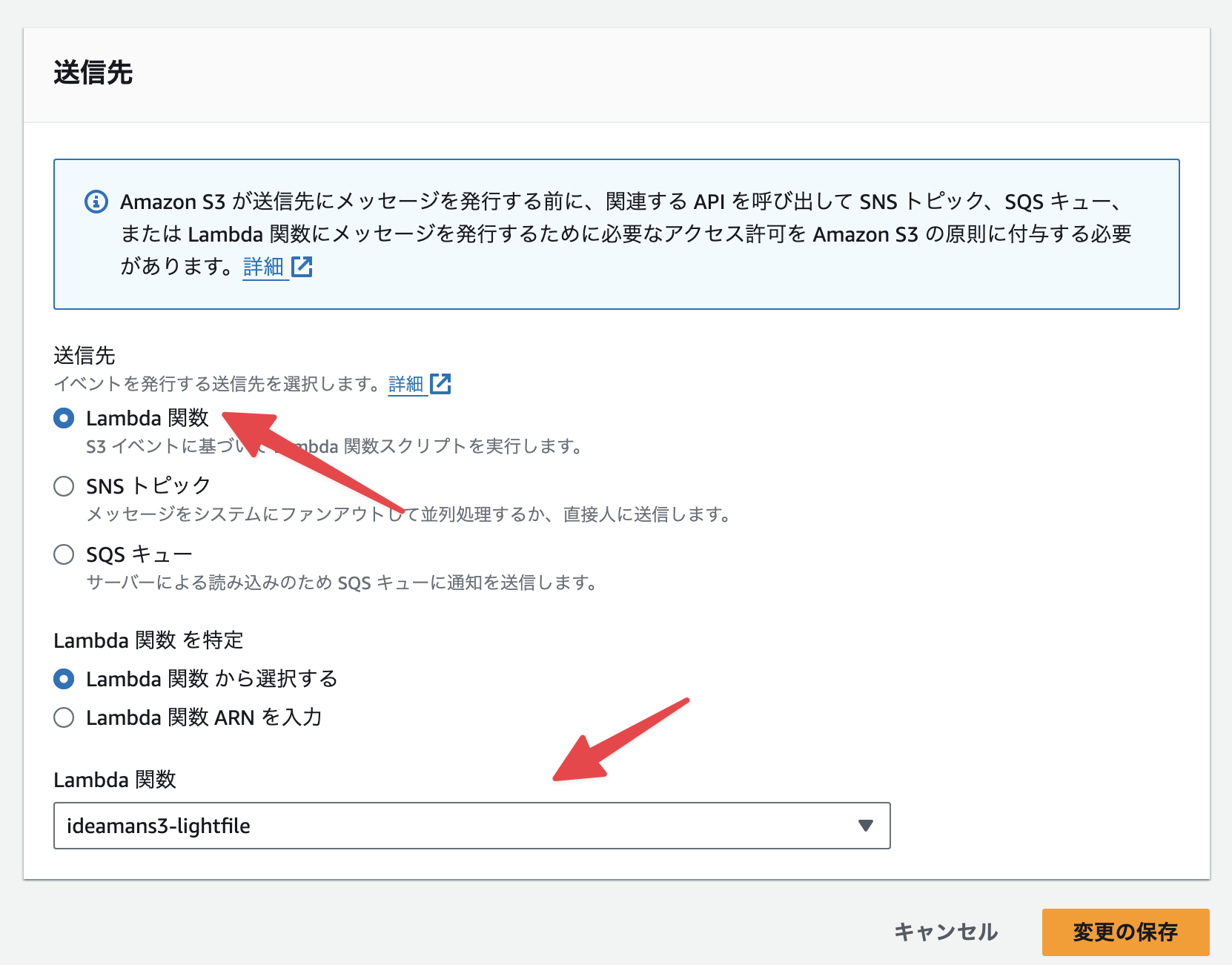Screen dimensions: 1232x965
Task: Click the SNS トピック fan-out description text
Action: click(x=408, y=514)
